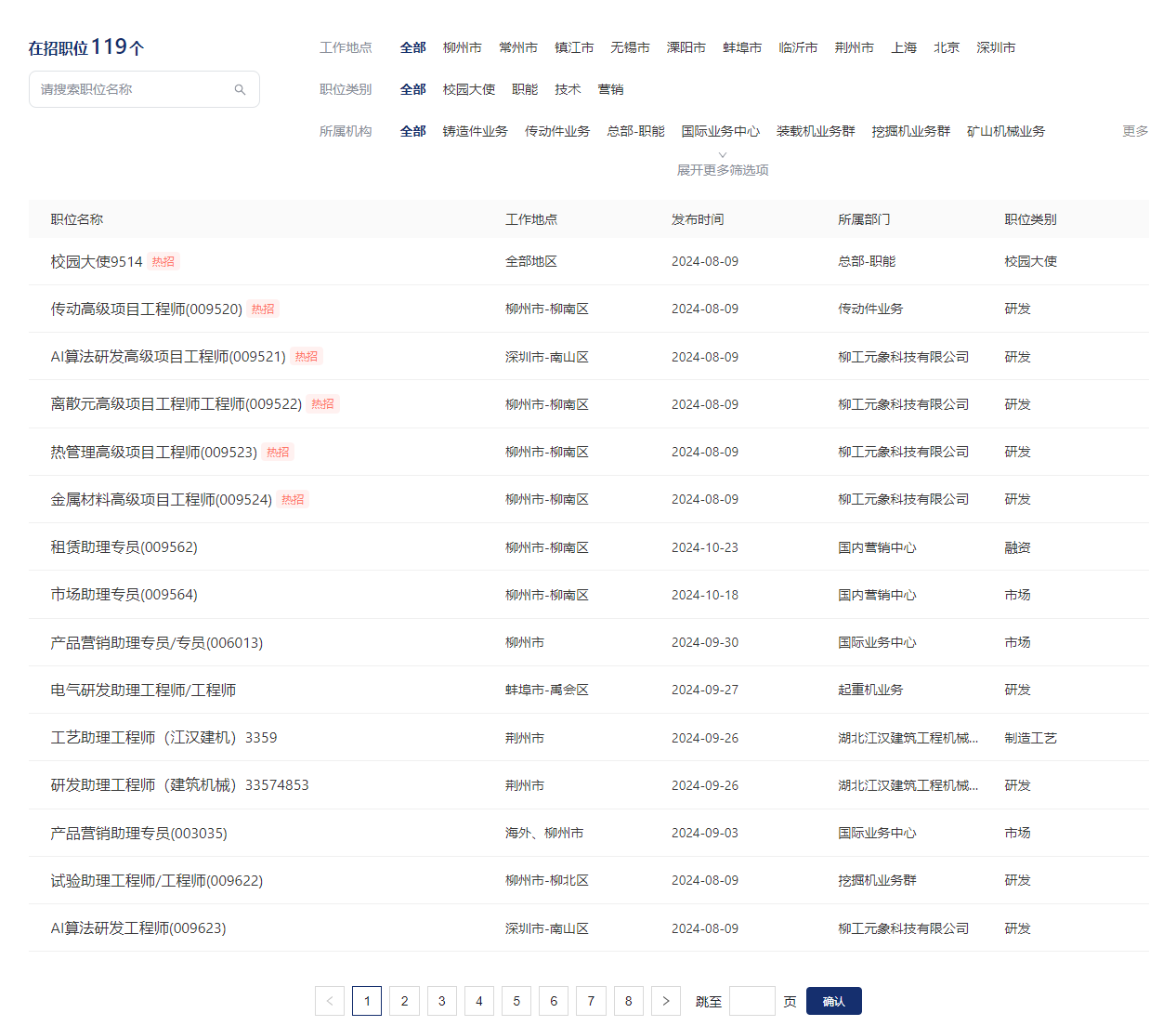Open job 工艺助理工程师（江汉建机）3359
The height and width of the screenshot is (1026, 1176).
click(x=164, y=738)
